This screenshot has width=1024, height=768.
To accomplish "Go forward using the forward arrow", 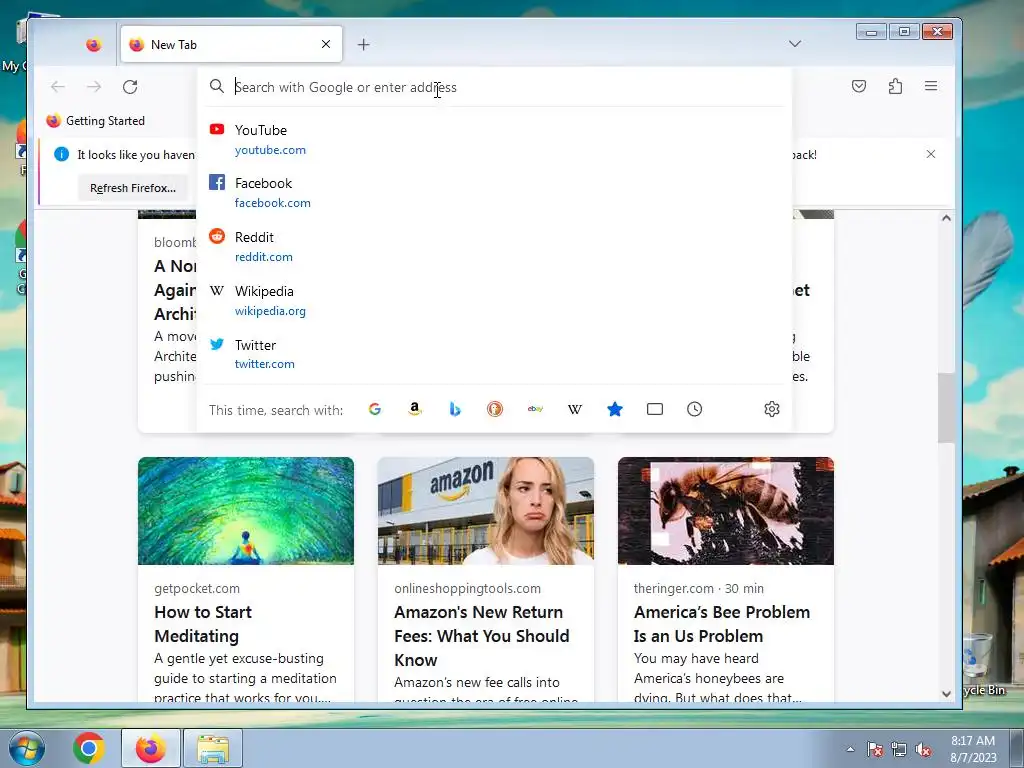I will 94,87.
